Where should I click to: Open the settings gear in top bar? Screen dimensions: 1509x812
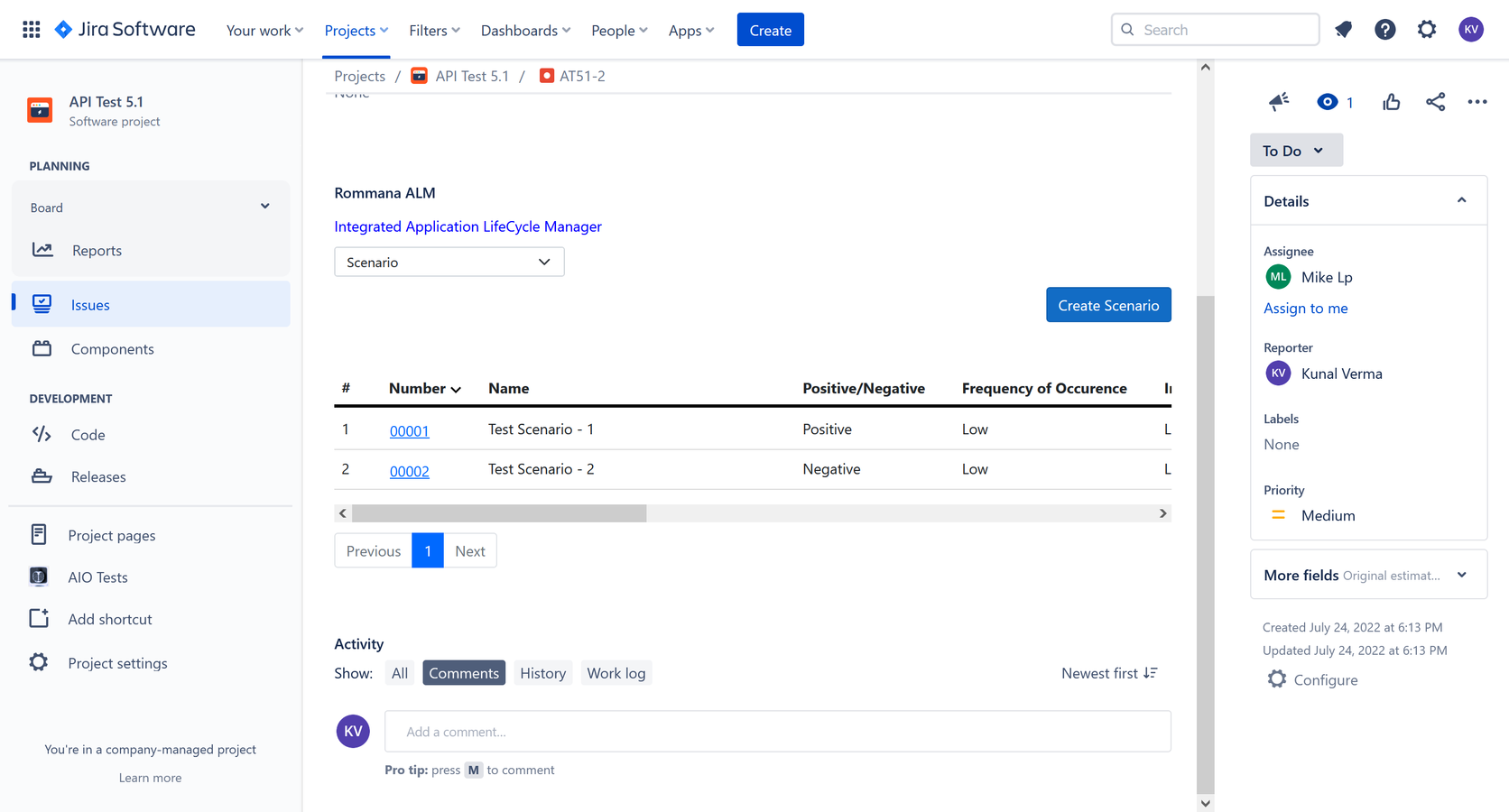1427,30
